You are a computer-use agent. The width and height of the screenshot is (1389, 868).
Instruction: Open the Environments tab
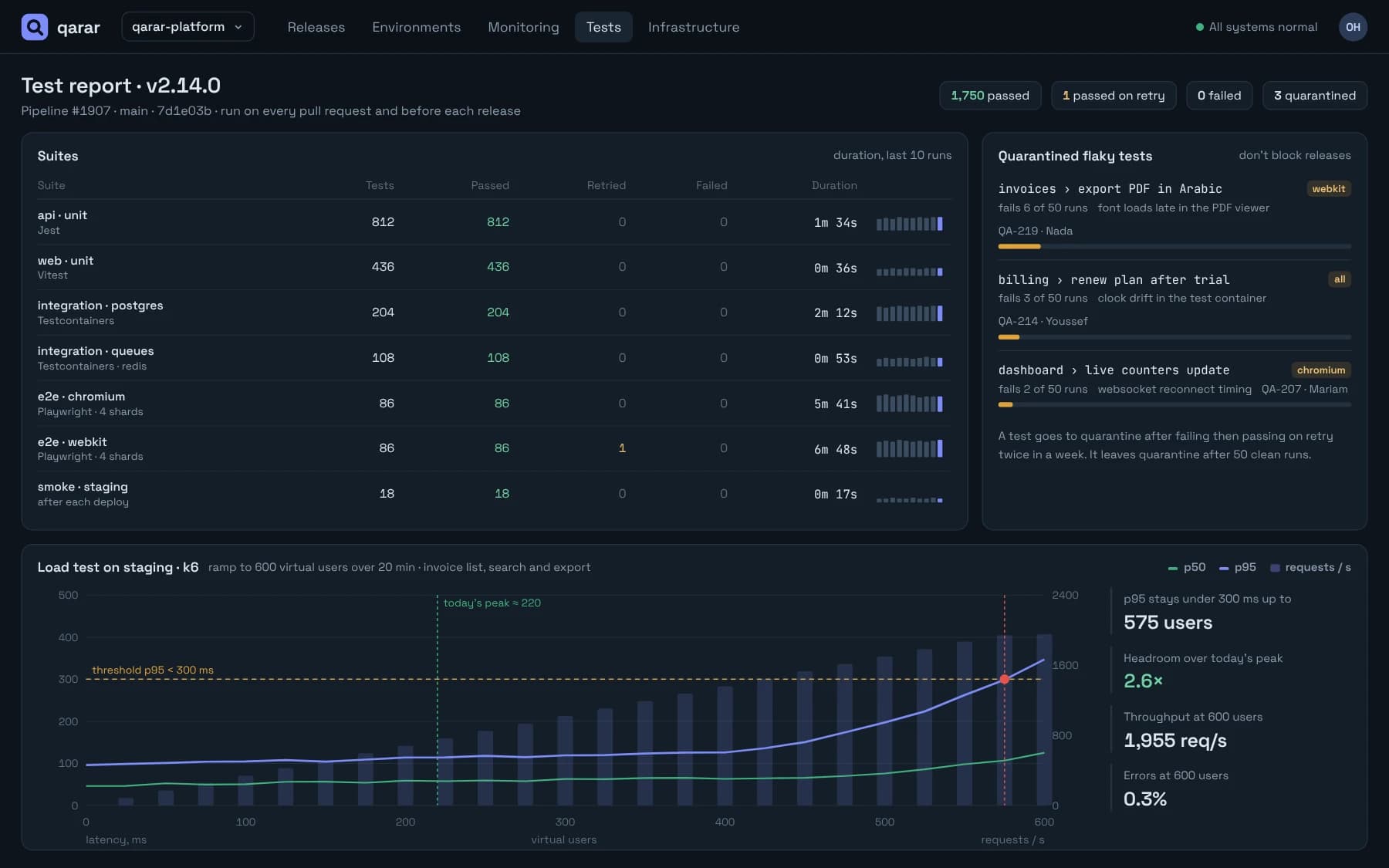point(416,27)
